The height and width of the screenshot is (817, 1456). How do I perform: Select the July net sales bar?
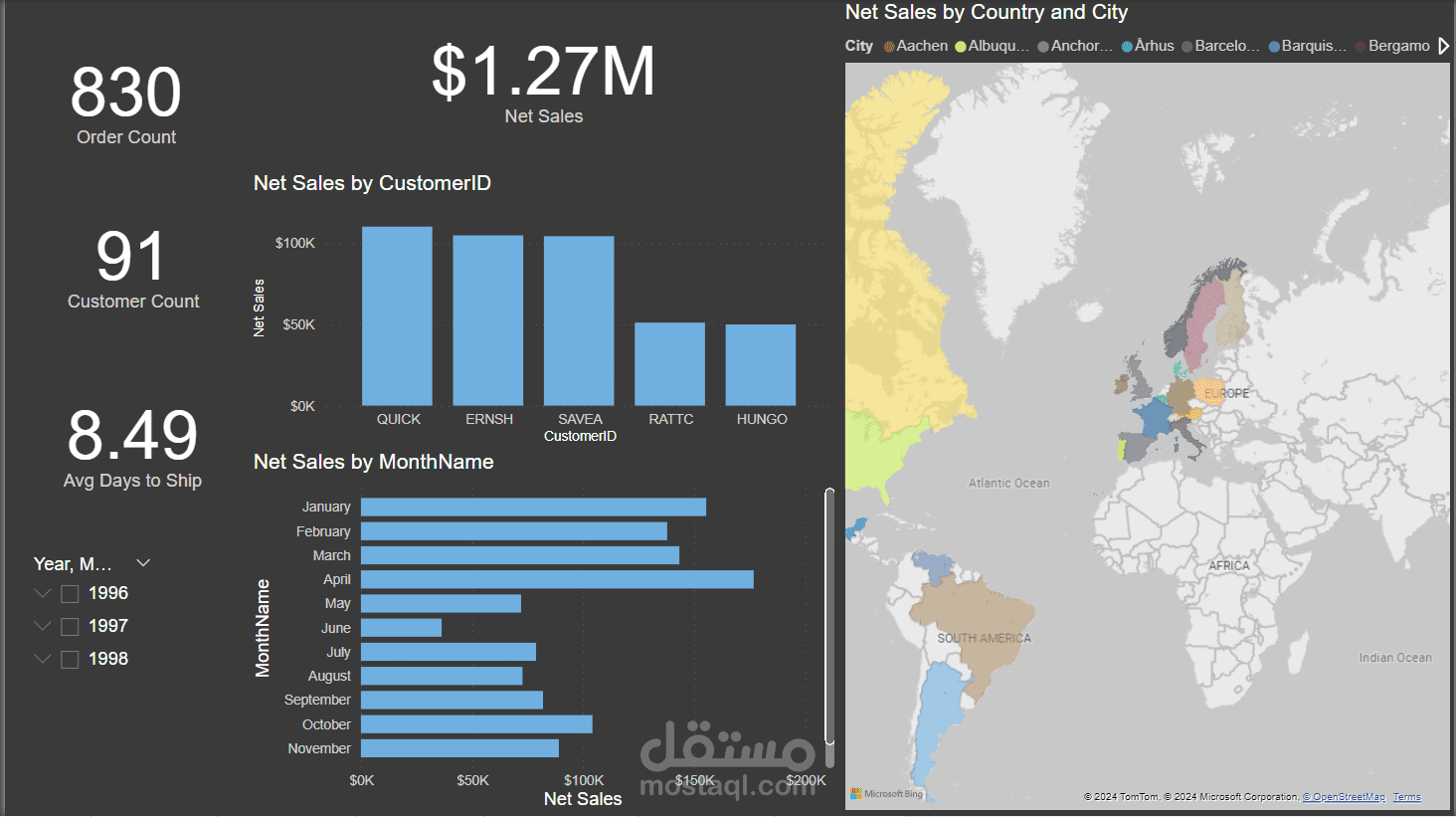[x=449, y=652]
